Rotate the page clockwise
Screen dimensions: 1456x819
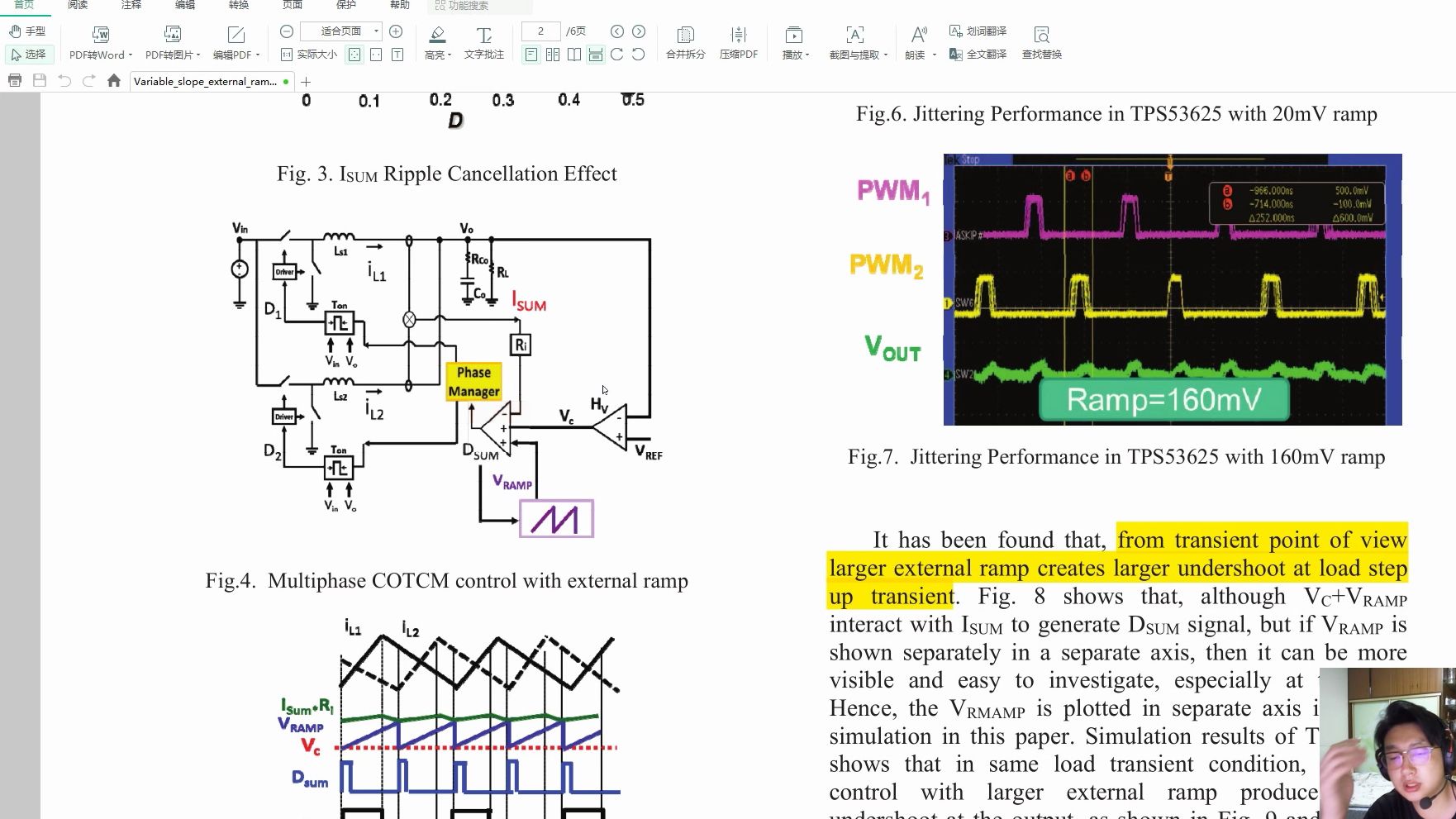pyautogui.click(x=618, y=55)
